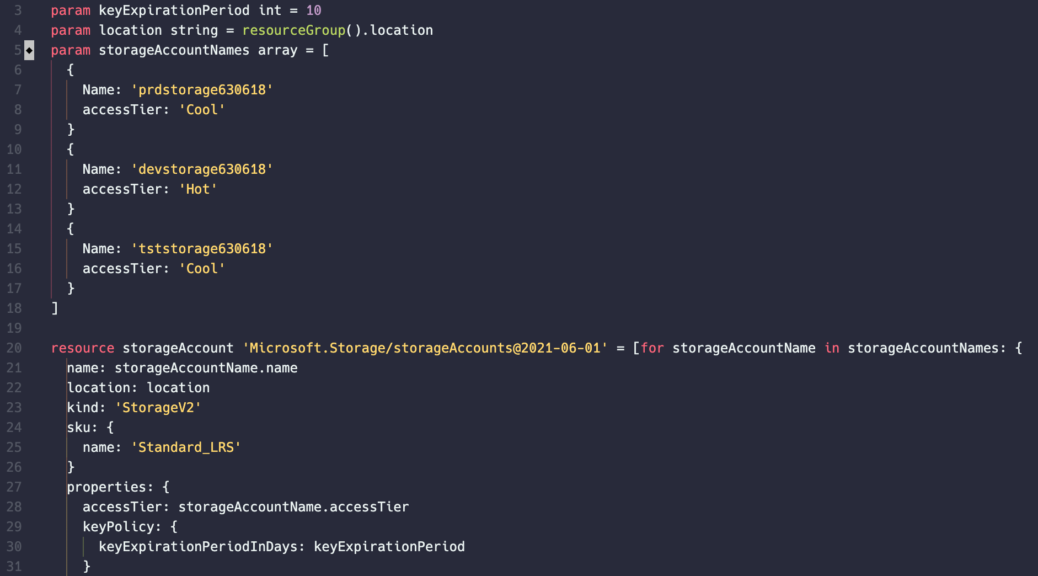1038x576 pixels.
Task: Place cursor on 'devstorage630618' string
Action: [x=202, y=169]
